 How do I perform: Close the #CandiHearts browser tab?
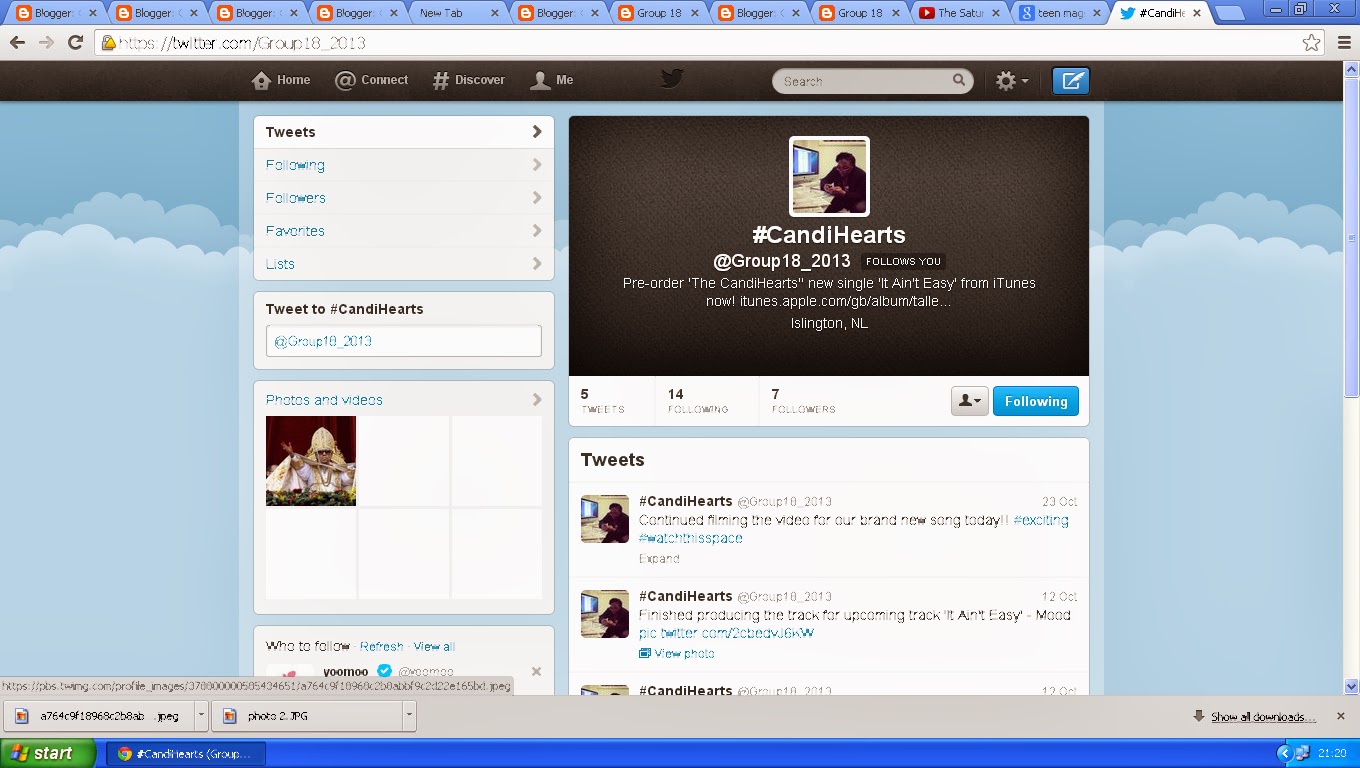tap(1196, 13)
